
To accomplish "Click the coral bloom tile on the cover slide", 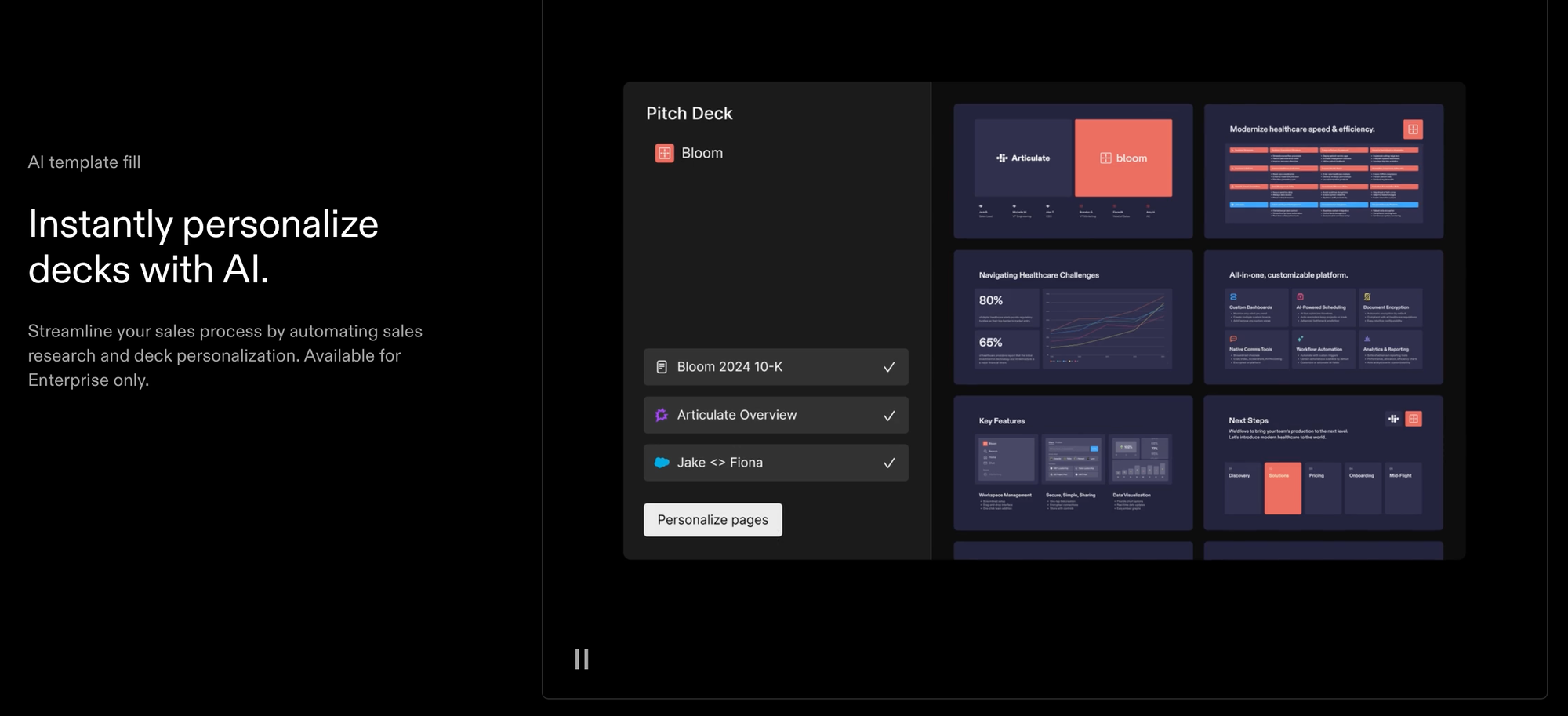I will (x=1123, y=158).
